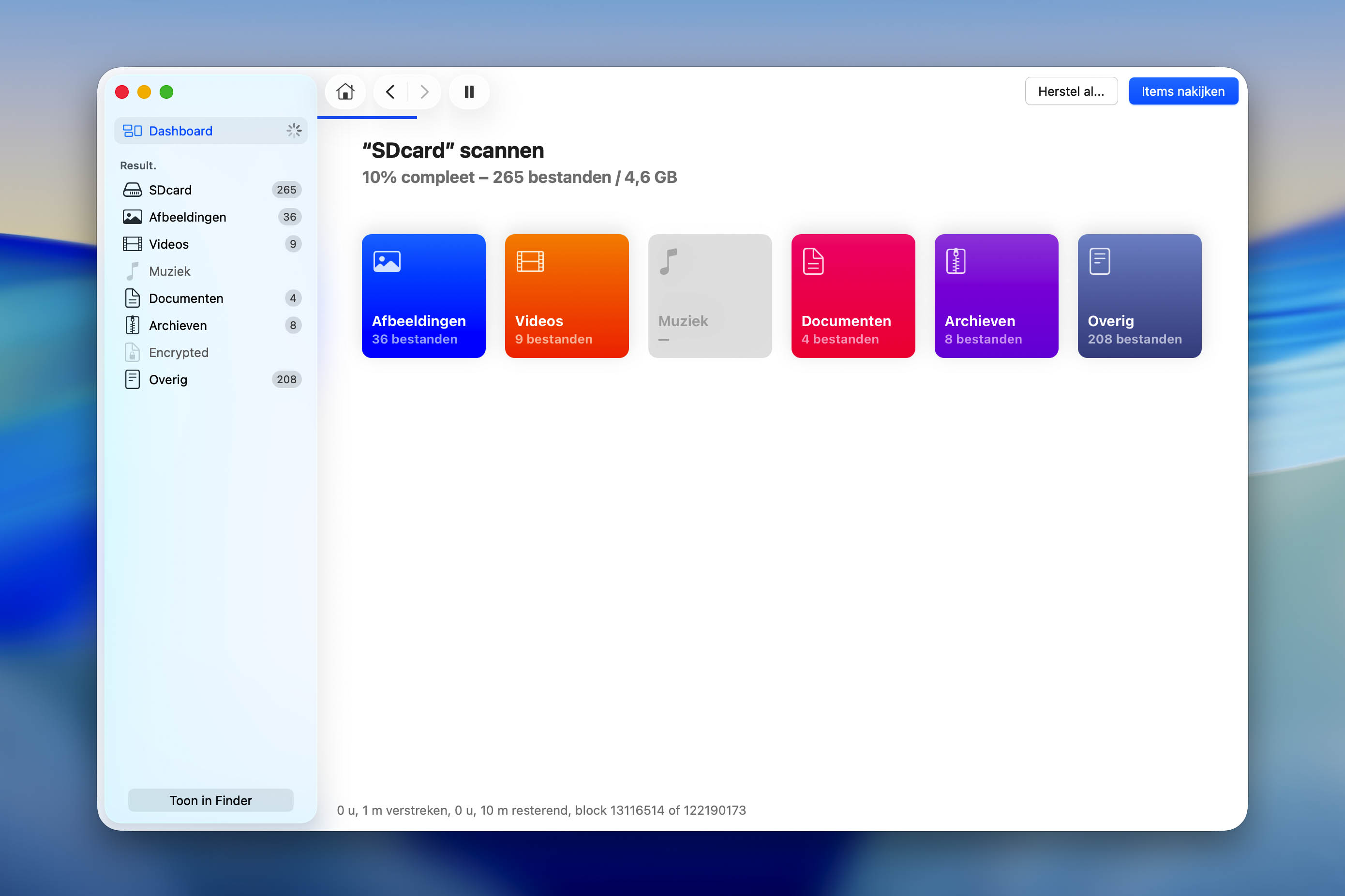Click the grey Muziek card
1345x896 pixels.
pyautogui.click(x=710, y=296)
